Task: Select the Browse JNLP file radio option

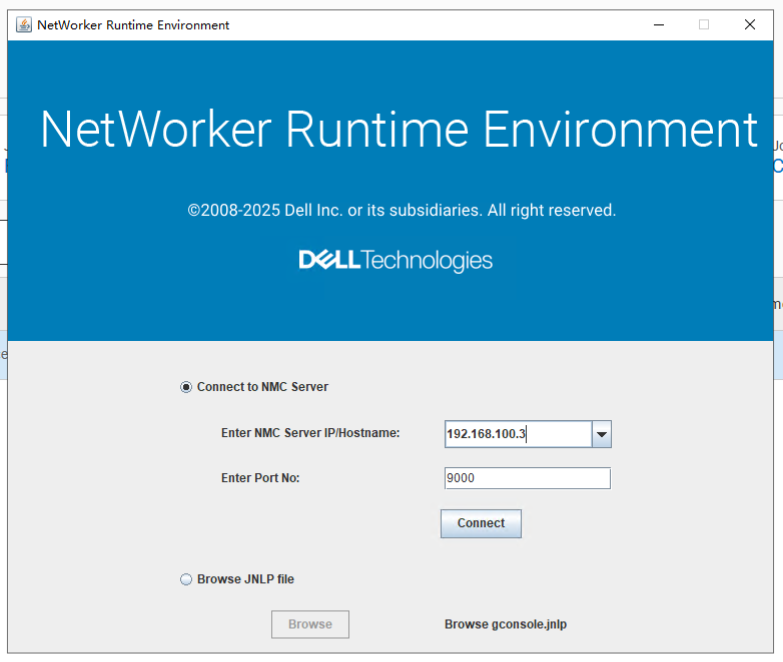Action: click(186, 579)
